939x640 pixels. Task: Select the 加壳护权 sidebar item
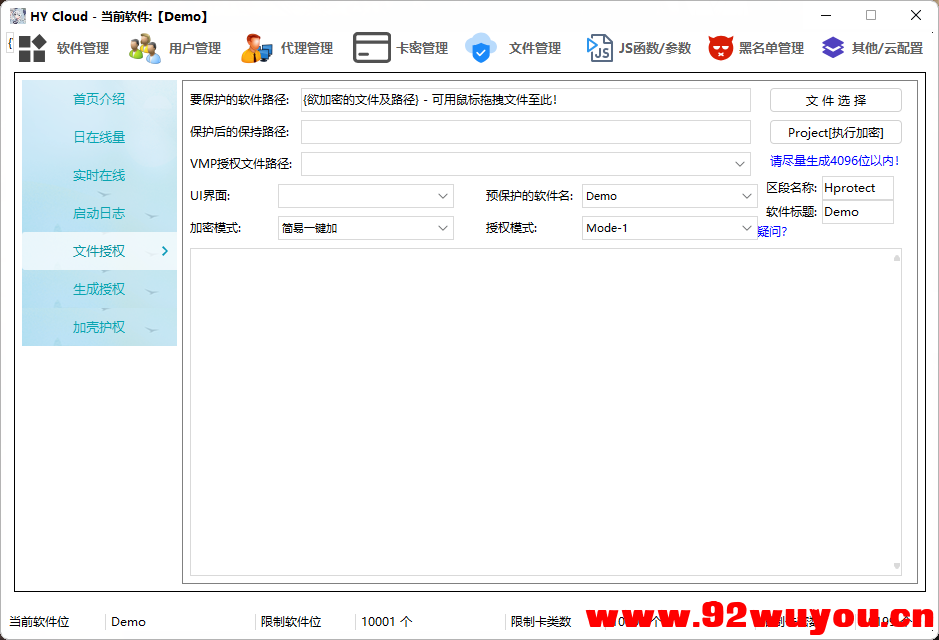(x=98, y=327)
